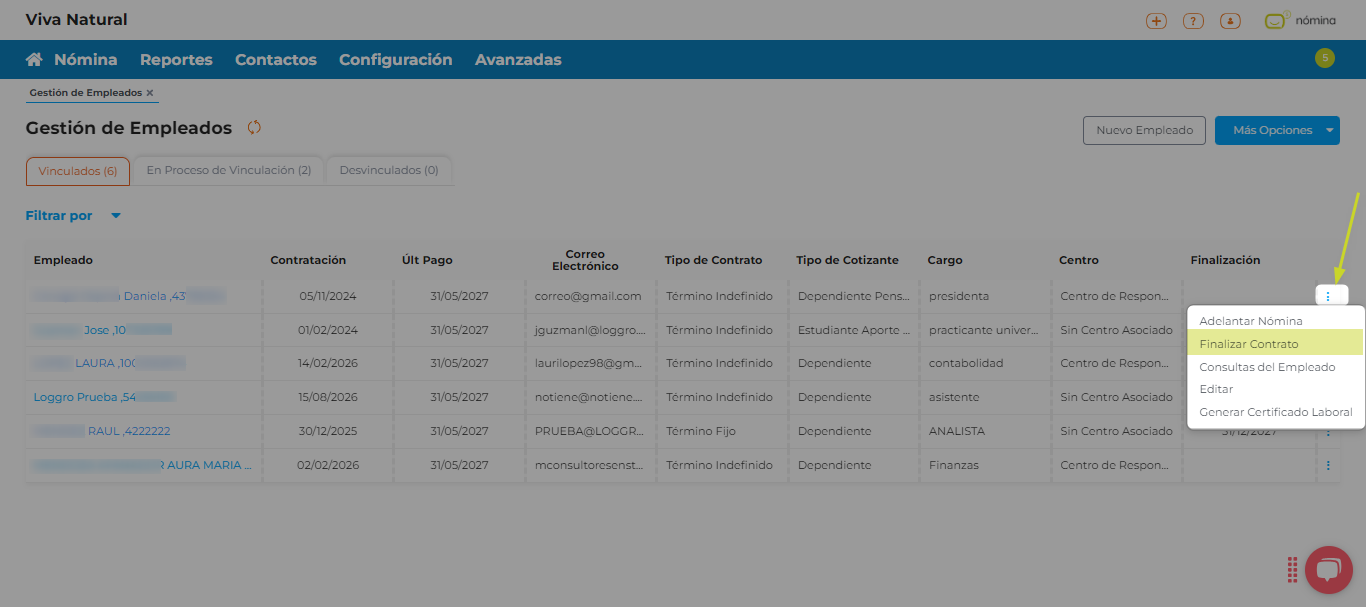Click the Cargo column header
Screen dimensions: 1366x607
(945, 260)
